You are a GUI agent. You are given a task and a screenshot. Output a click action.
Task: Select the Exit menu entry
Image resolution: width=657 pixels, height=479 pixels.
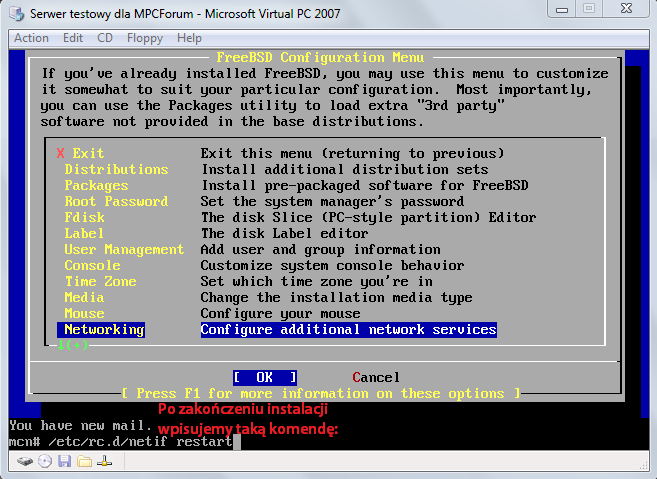coord(80,153)
